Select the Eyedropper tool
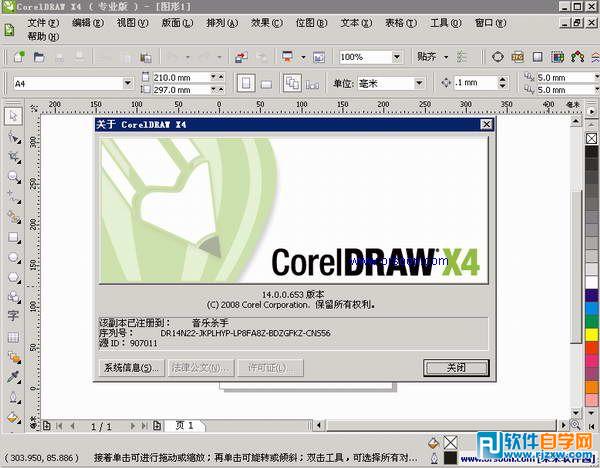 pyautogui.click(x=14, y=377)
